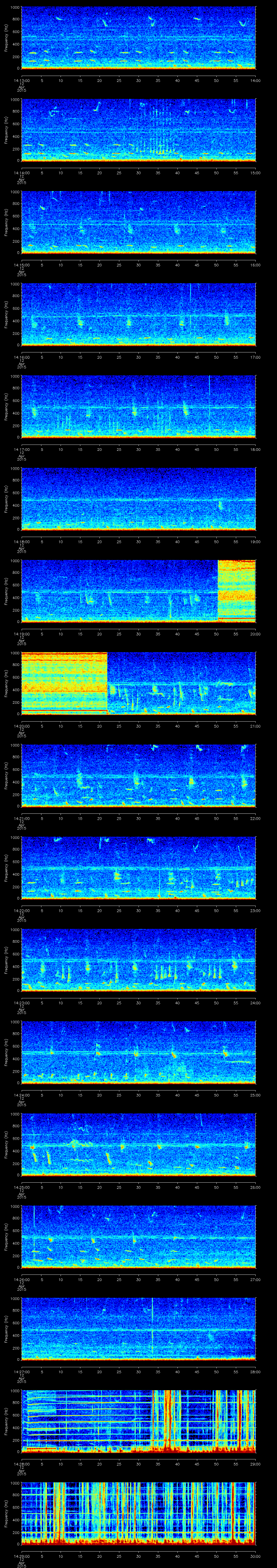This screenshot has width=277, height=1568.
Task: Click the '14:29:00' start time label
Action: pyautogui.click(x=21, y=1556)
